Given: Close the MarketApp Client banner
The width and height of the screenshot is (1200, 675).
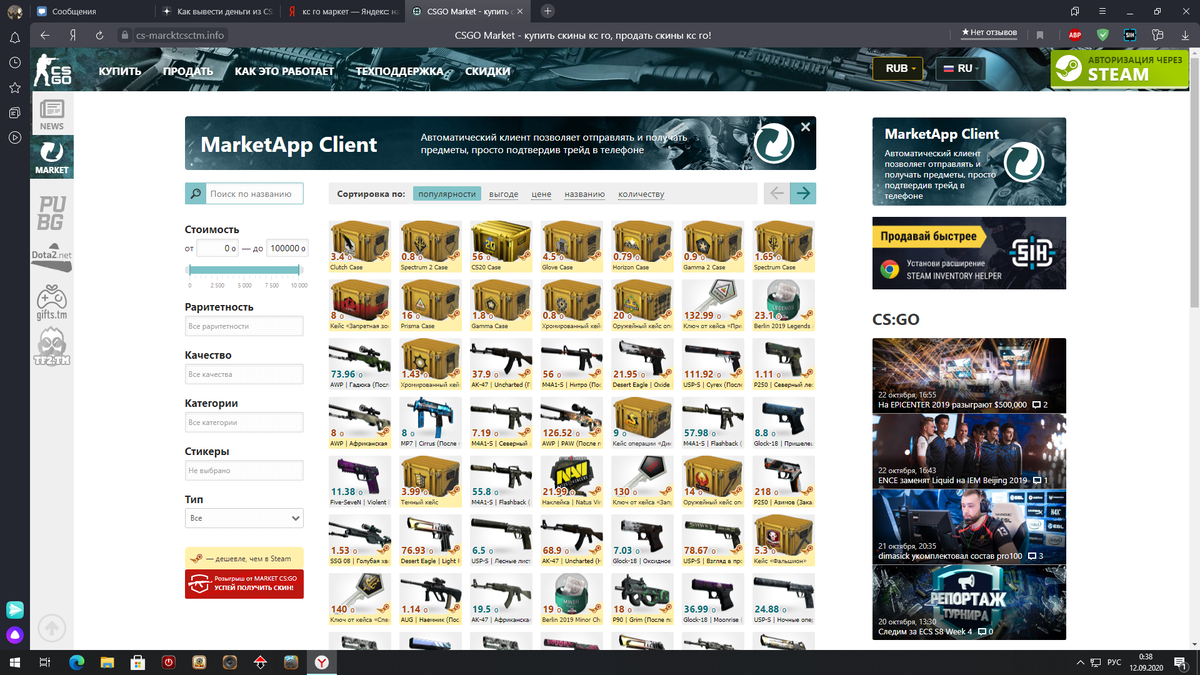Looking at the screenshot, I should (x=805, y=127).
